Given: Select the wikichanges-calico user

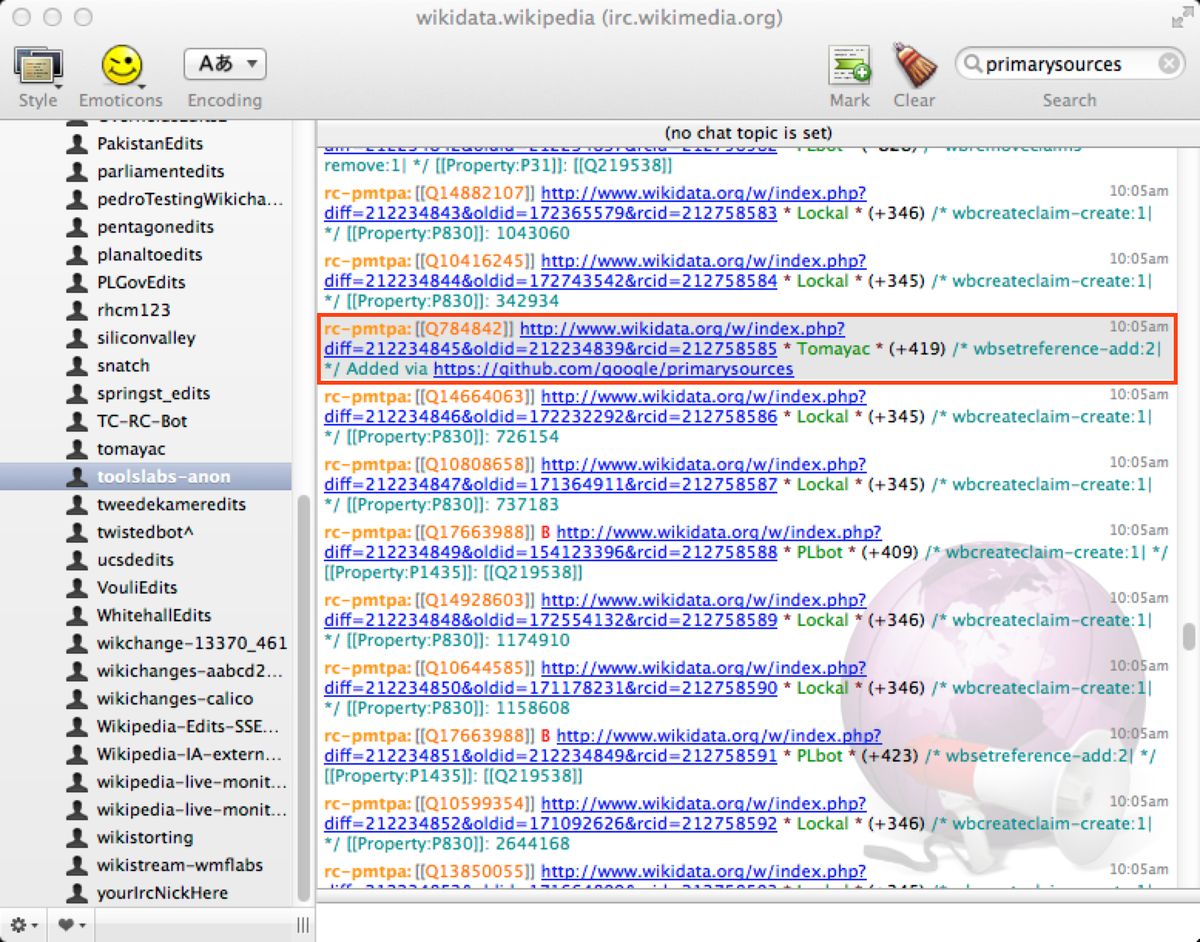Looking at the screenshot, I should 175,699.
